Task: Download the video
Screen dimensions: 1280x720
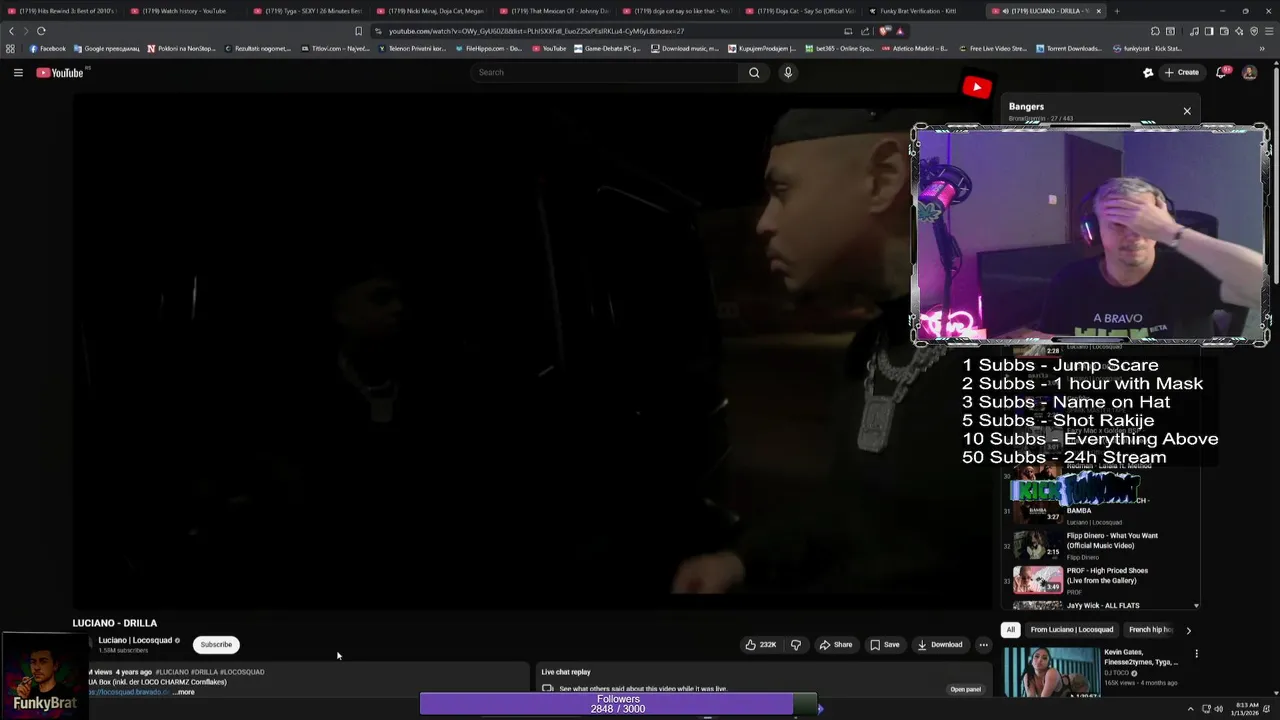Action: [x=940, y=645]
